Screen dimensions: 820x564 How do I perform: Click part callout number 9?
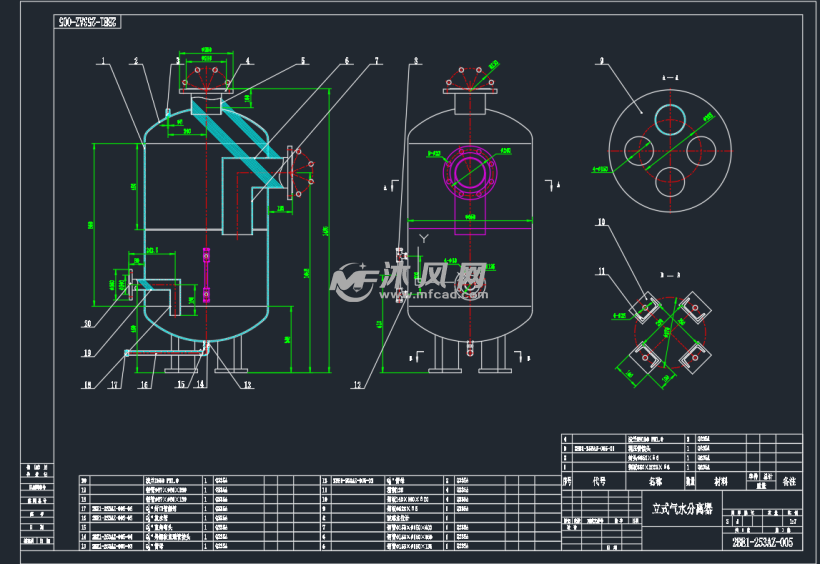tap(601, 61)
